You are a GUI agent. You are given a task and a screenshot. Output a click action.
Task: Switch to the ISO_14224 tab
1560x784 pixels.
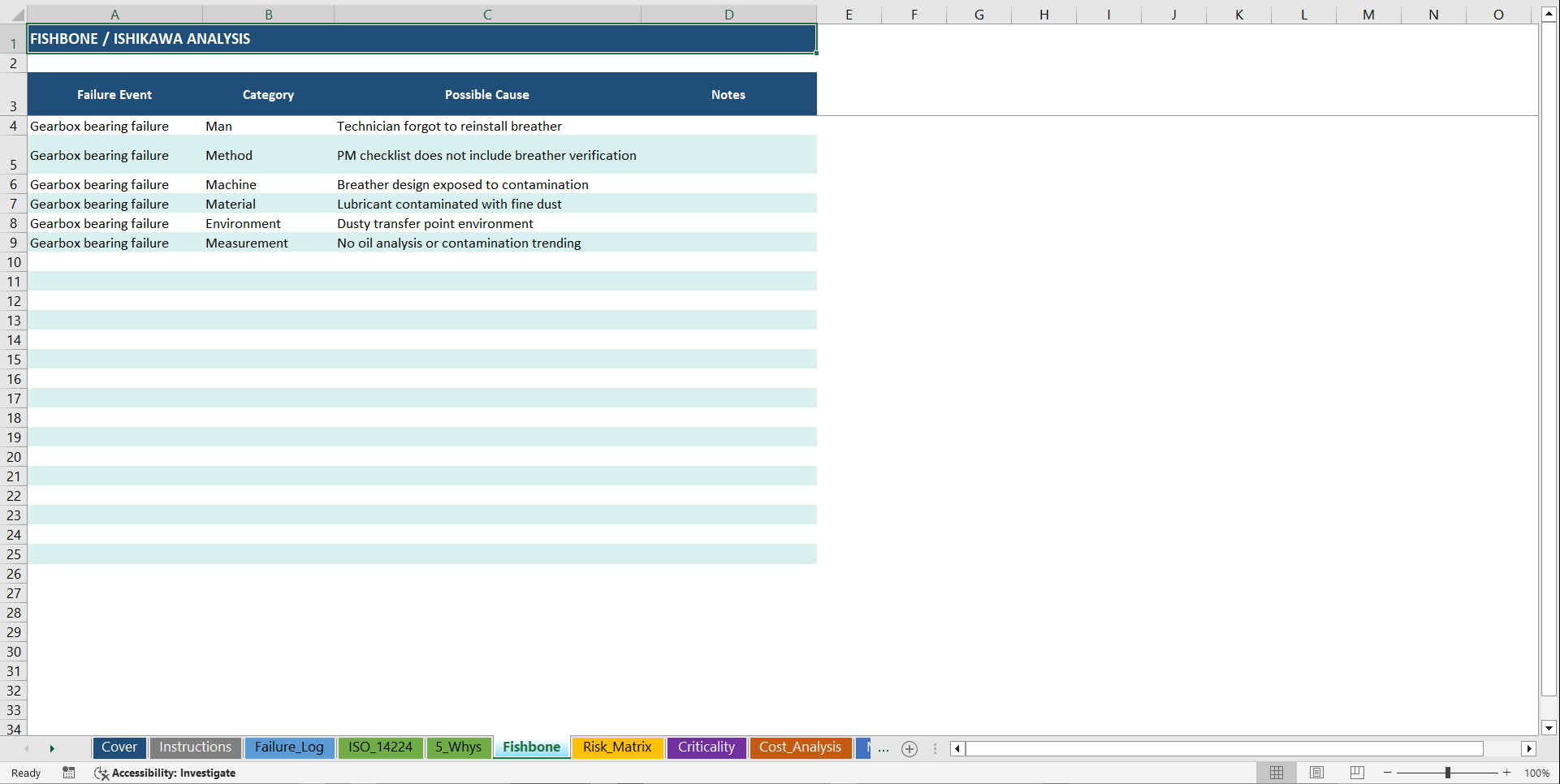coord(380,747)
